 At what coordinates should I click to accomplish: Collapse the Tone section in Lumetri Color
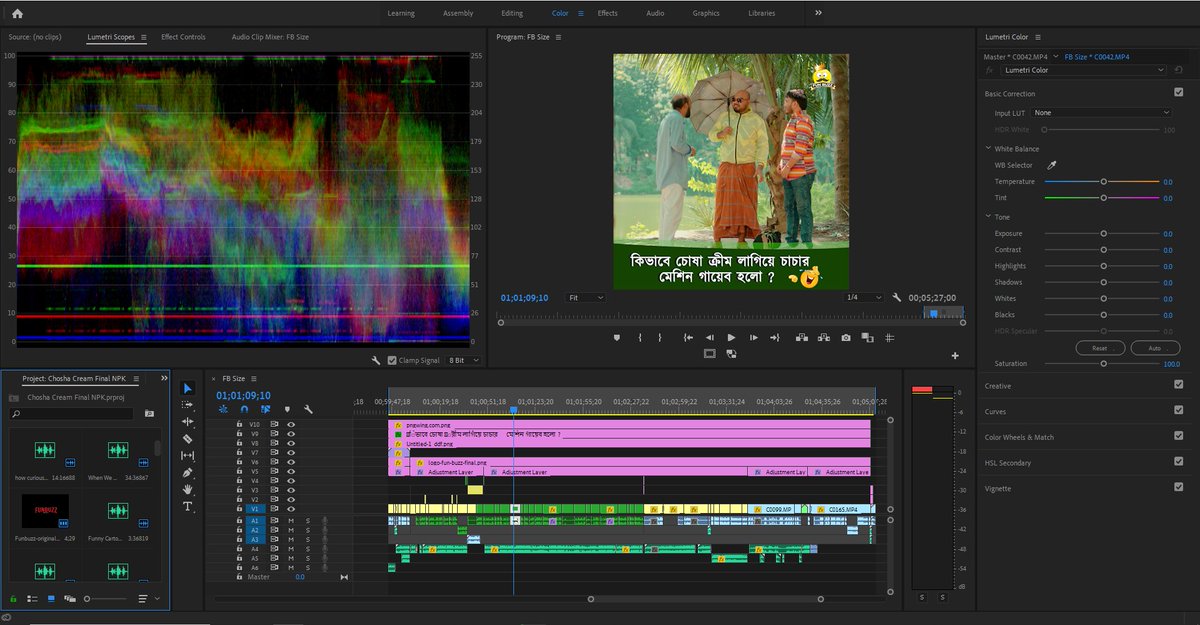tap(989, 216)
